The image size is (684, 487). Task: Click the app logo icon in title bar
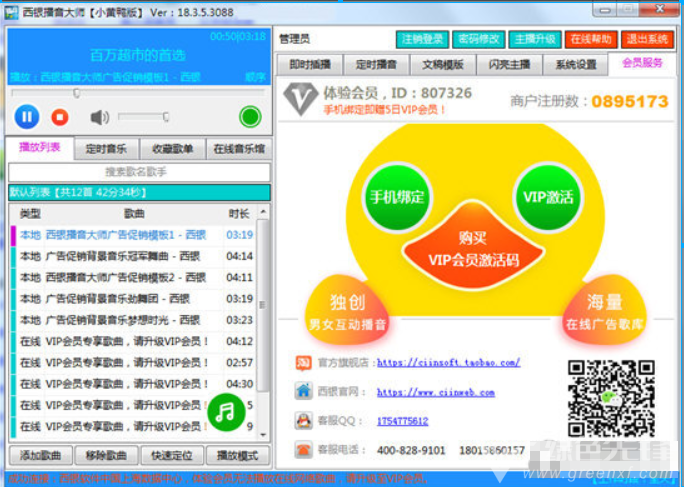11,12
